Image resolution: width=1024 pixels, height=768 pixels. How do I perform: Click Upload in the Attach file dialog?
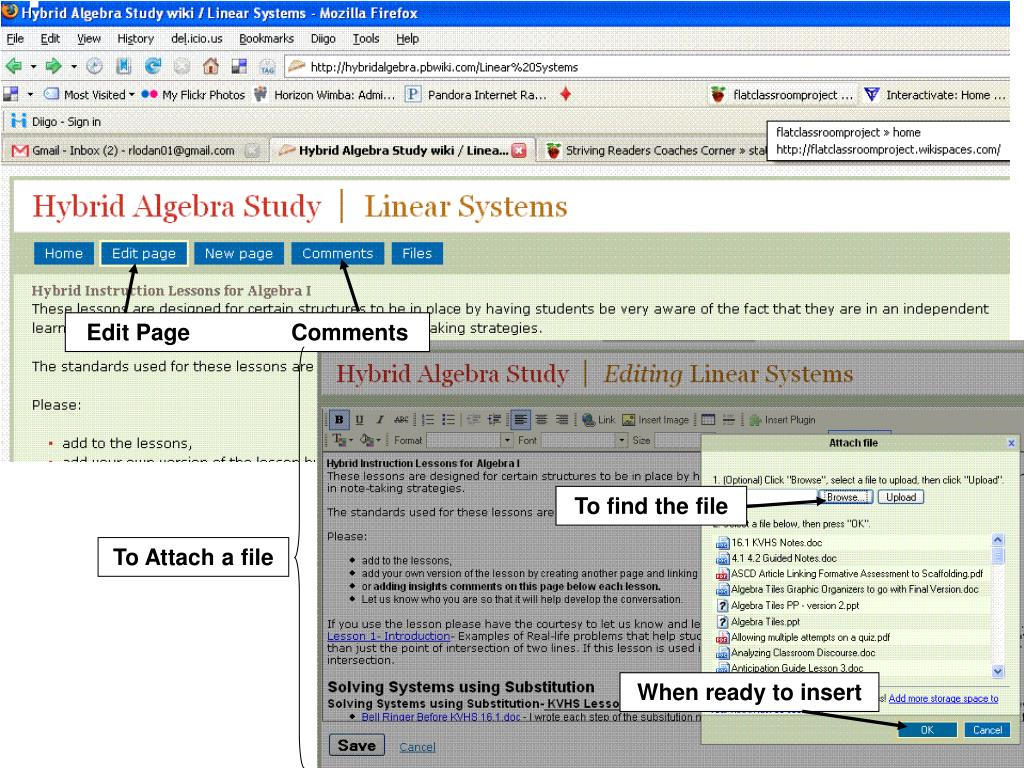pyautogui.click(x=901, y=497)
